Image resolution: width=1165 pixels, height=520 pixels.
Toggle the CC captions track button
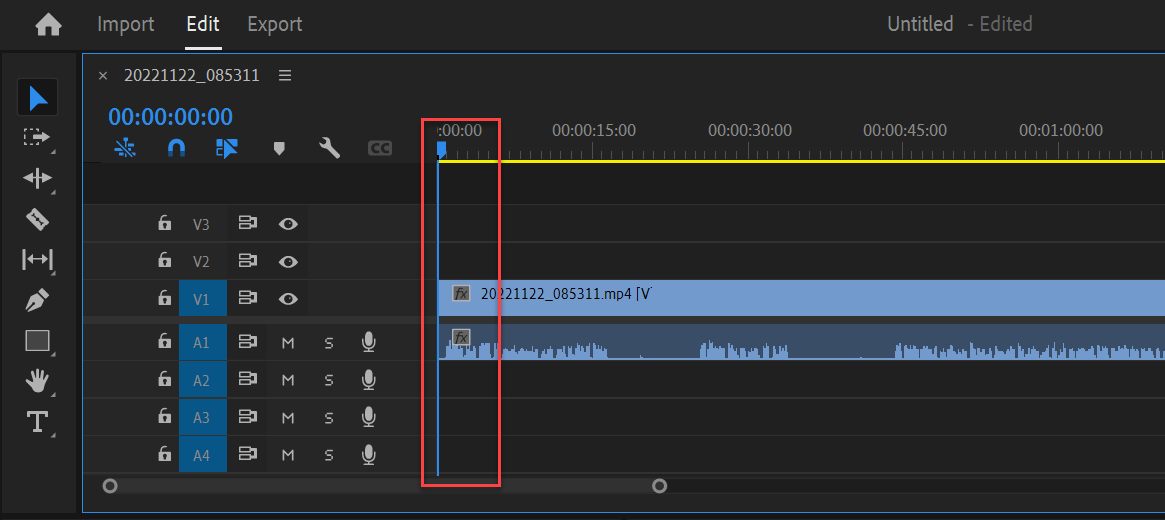coord(380,149)
